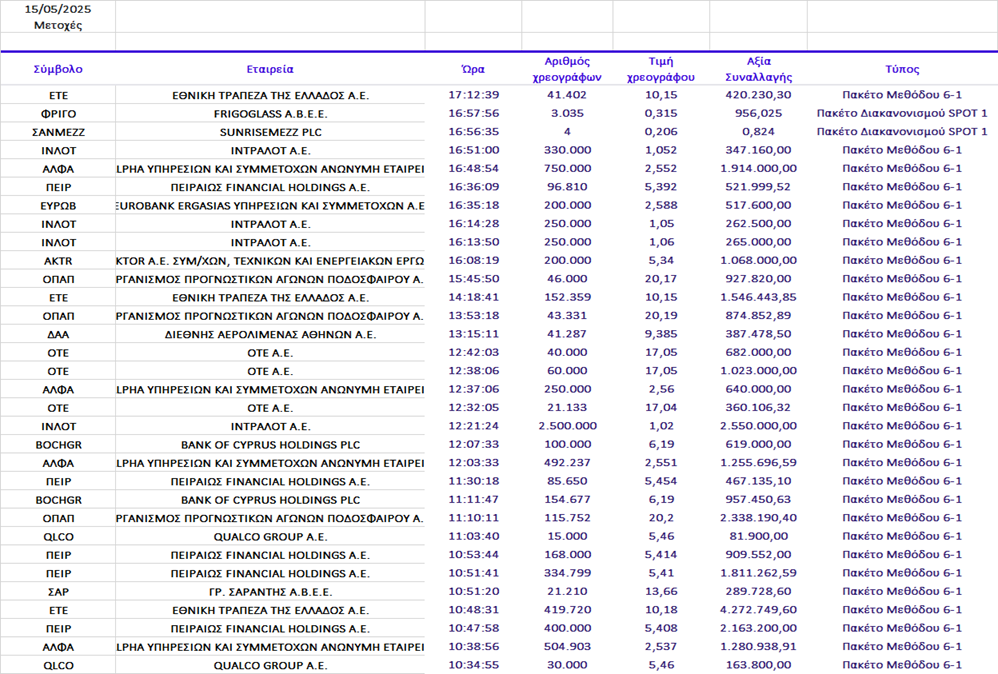Select the quantity 2.500.000
This screenshot has width=998, height=674.
coord(567,427)
